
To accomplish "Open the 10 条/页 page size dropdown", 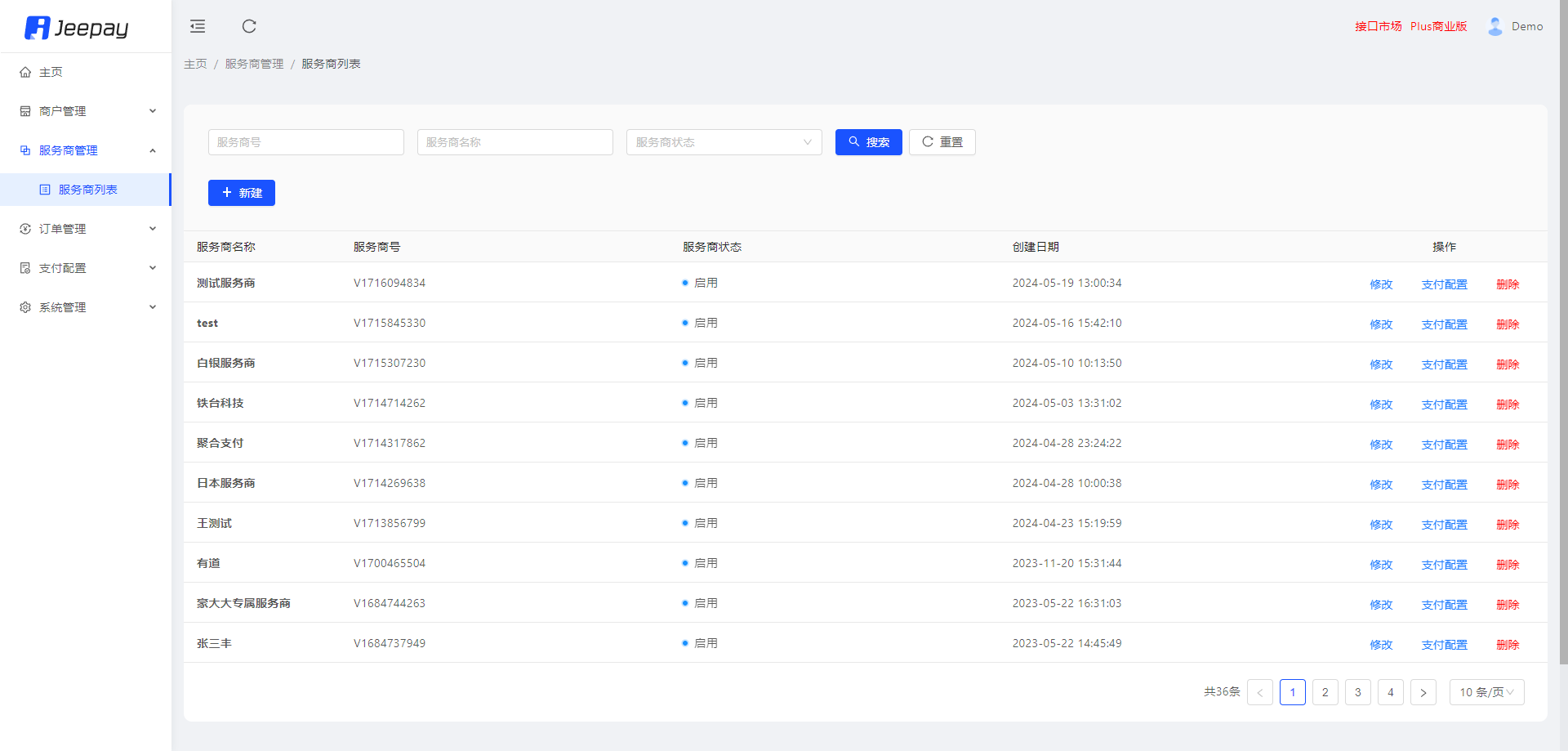I will coord(1486,692).
